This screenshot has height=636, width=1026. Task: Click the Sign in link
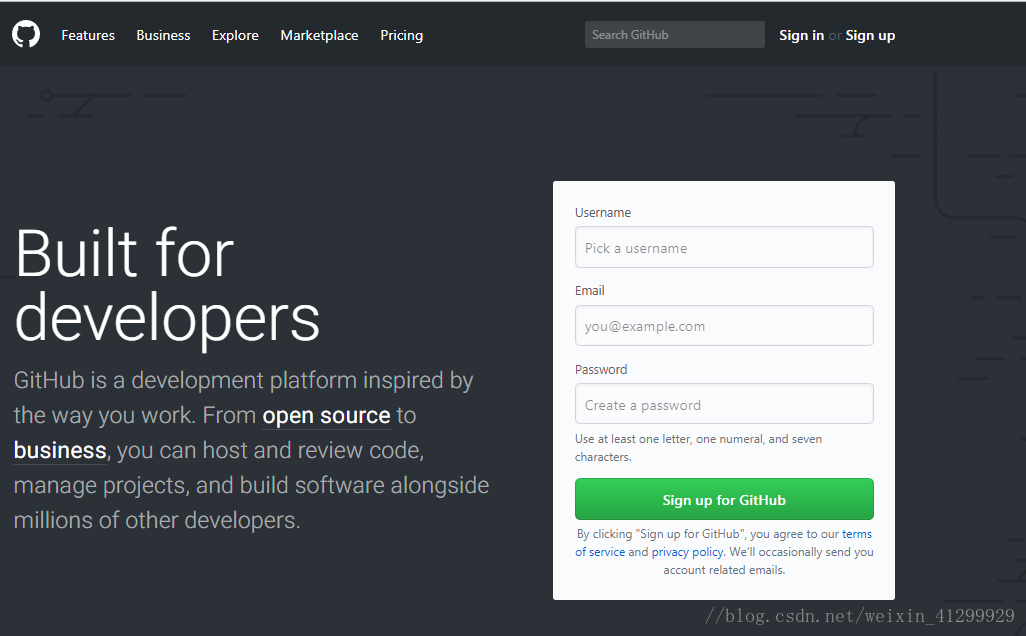pyautogui.click(x=801, y=35)
